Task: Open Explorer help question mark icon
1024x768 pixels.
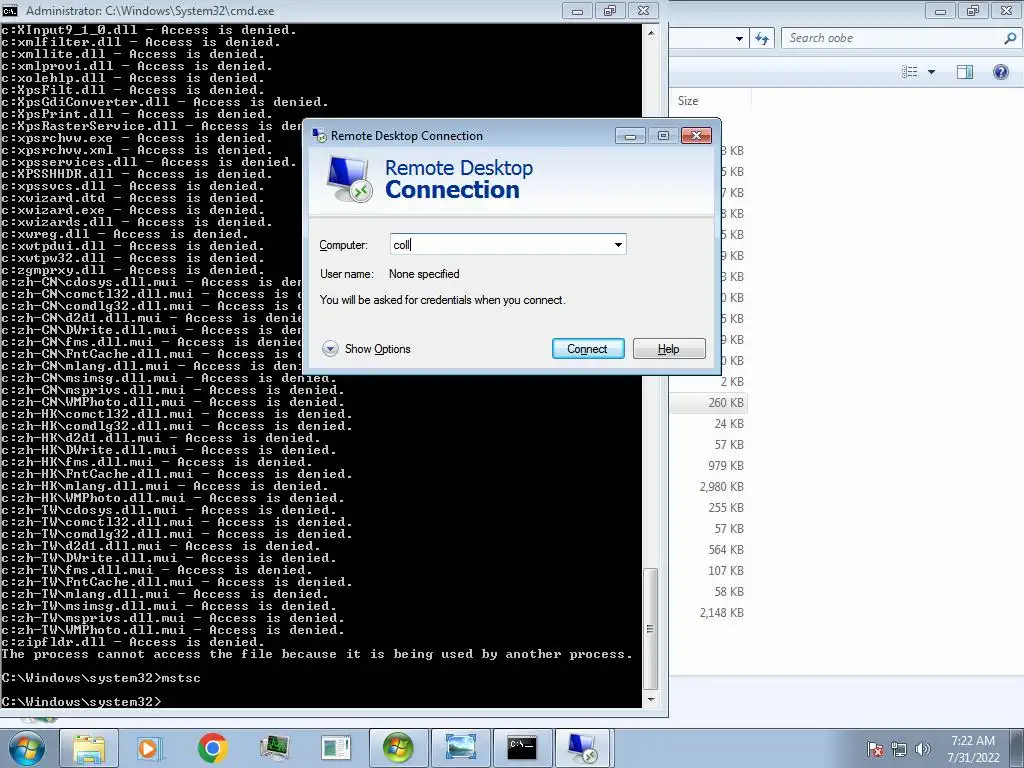Action: (x=1000, y=72)
